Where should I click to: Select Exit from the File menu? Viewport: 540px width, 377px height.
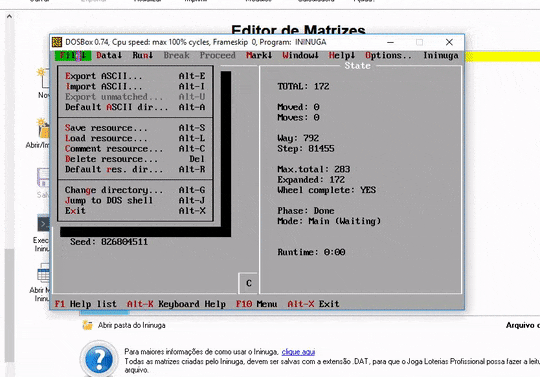click(135, 210)
